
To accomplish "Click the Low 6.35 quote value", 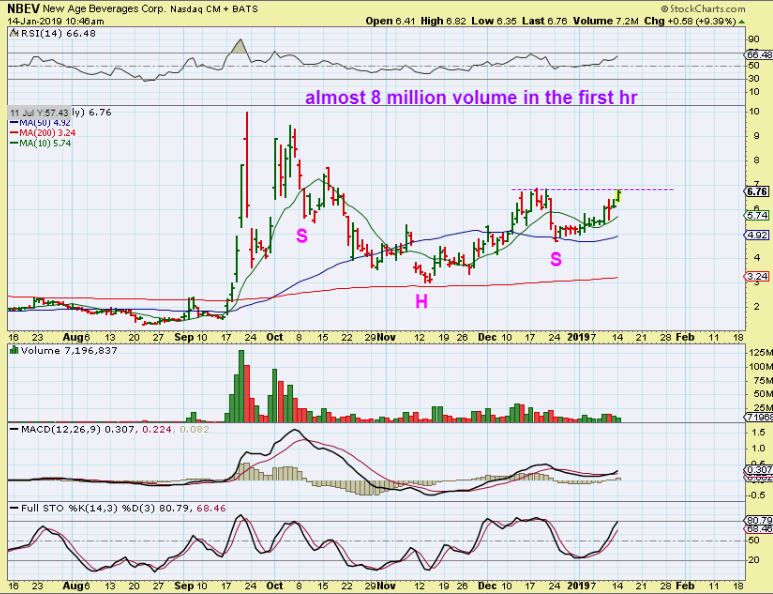I will [493, 21].
